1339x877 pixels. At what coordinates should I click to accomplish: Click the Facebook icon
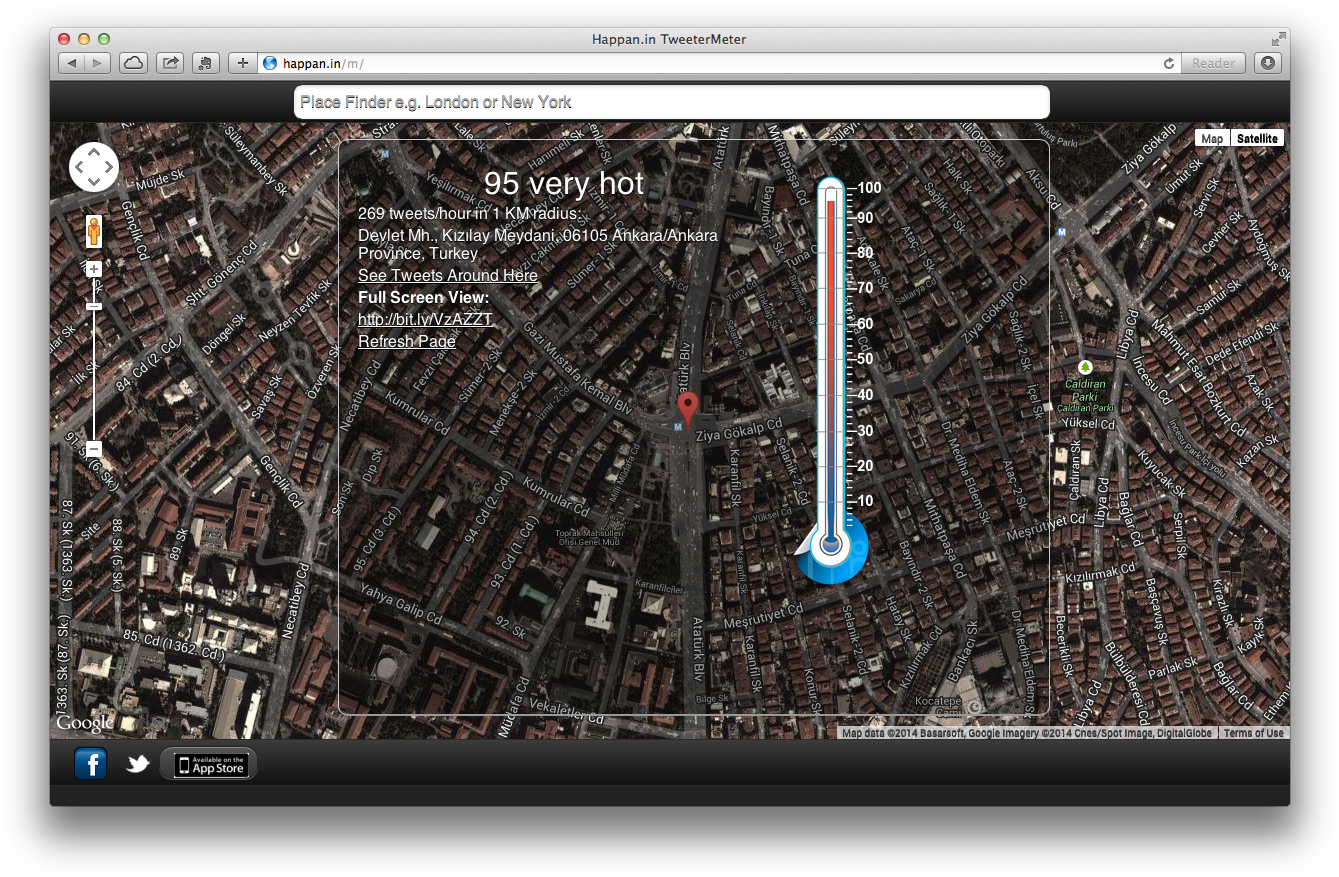[x=90, y=763]
